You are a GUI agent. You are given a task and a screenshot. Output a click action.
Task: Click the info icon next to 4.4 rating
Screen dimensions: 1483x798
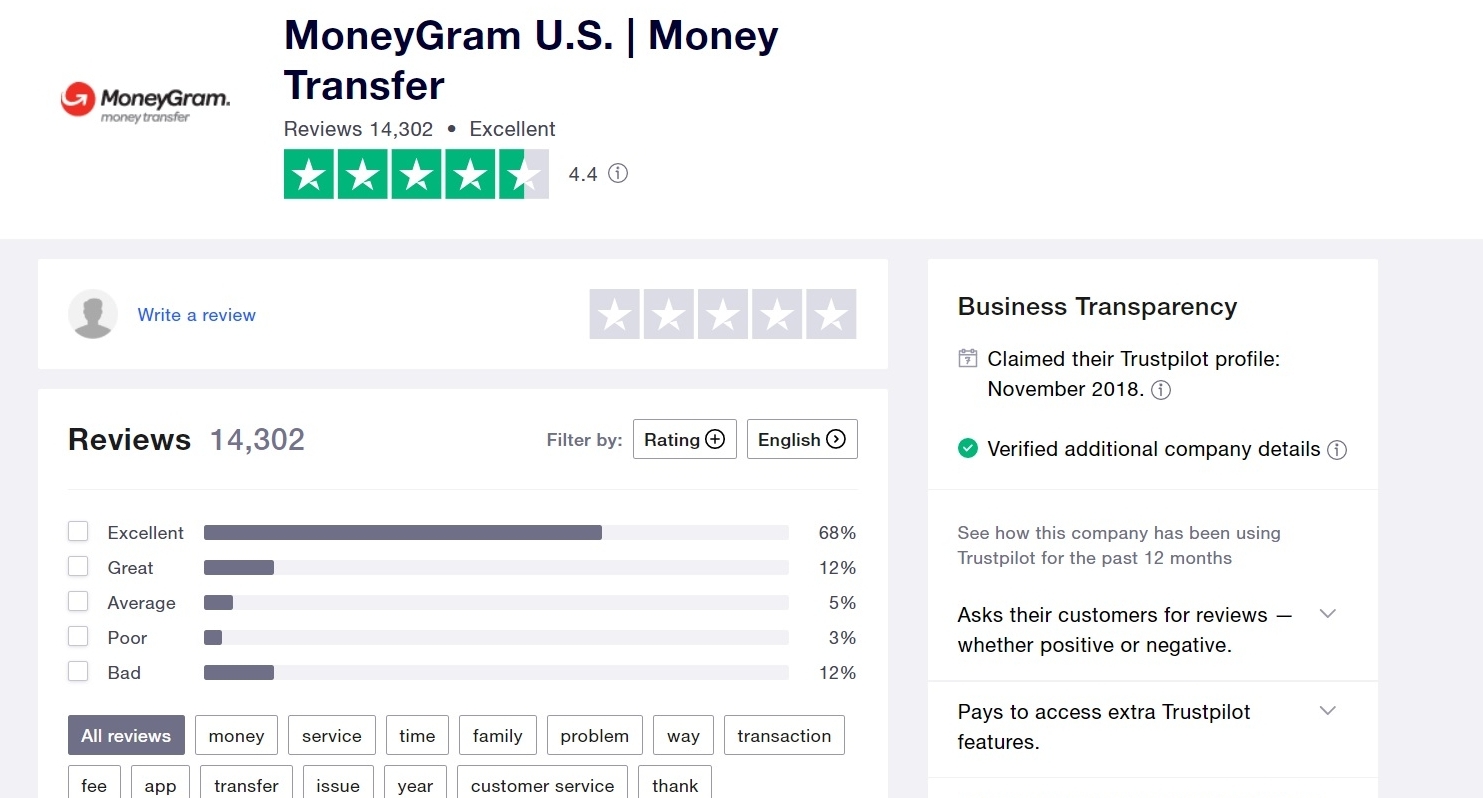(618, 174)
